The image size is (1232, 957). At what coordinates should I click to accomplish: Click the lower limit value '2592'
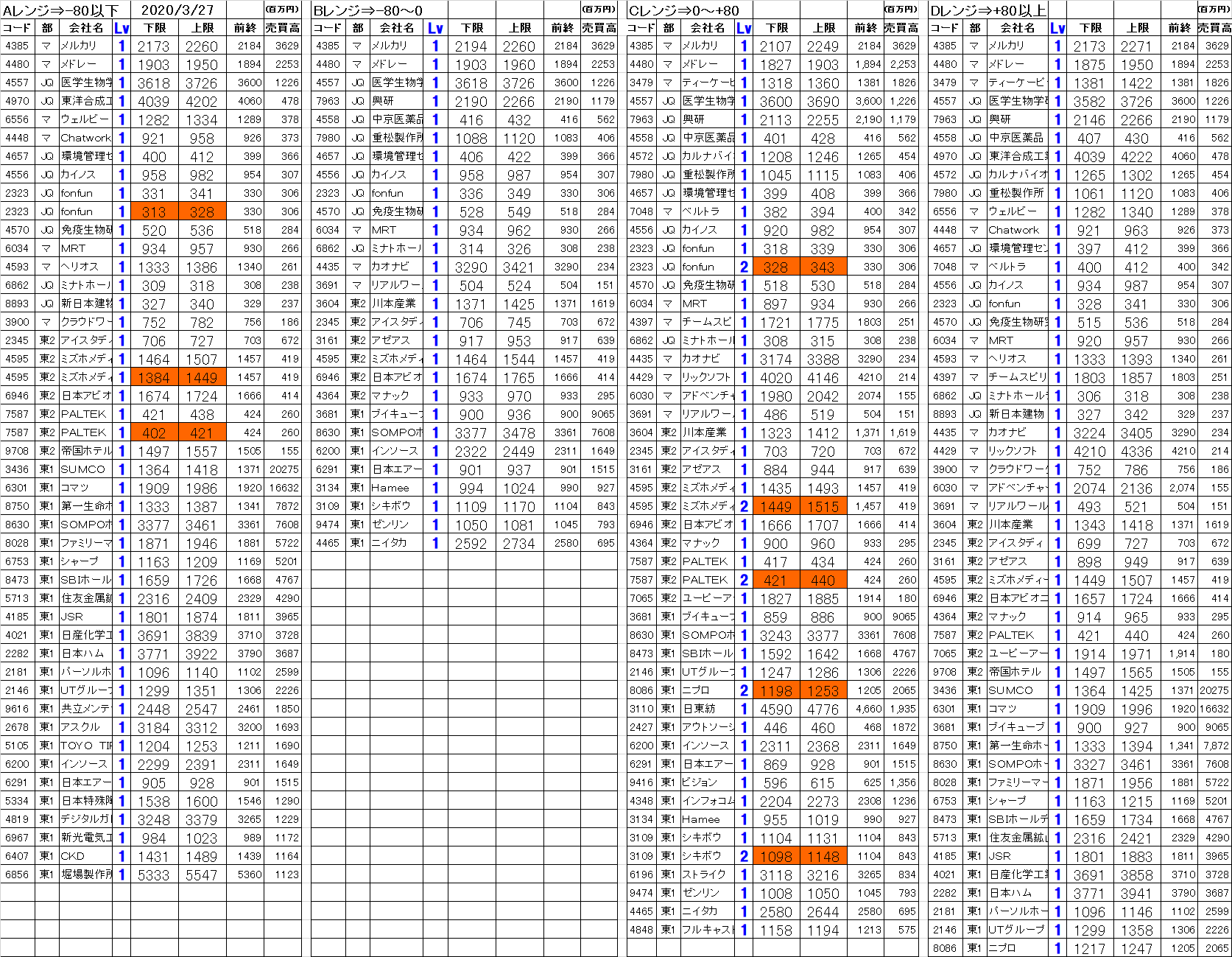(471, 544)
